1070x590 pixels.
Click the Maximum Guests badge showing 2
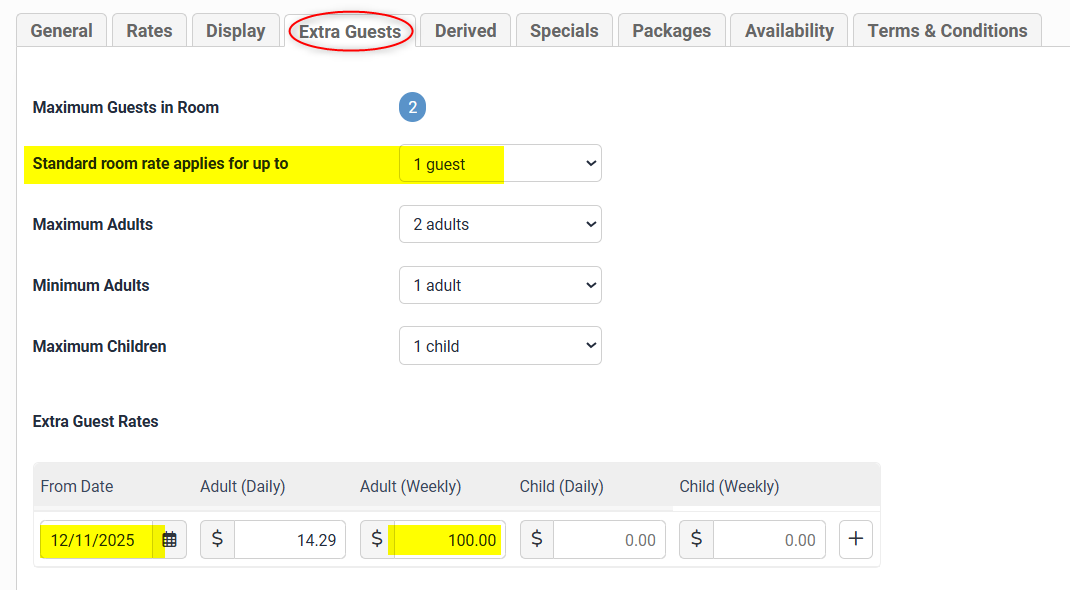[x=412, y=108]
